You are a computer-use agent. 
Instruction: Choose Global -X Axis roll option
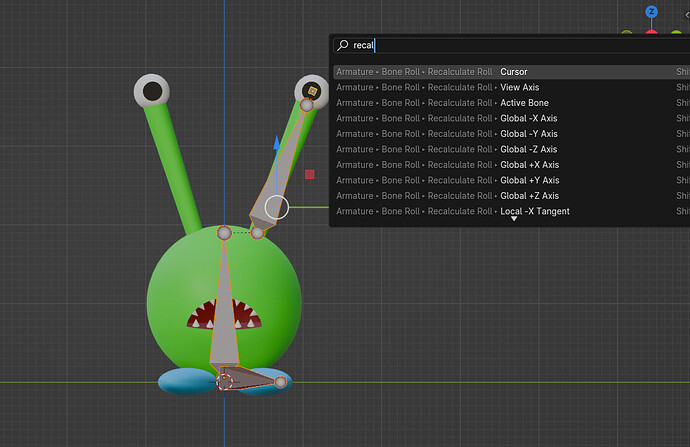[511, 118]
